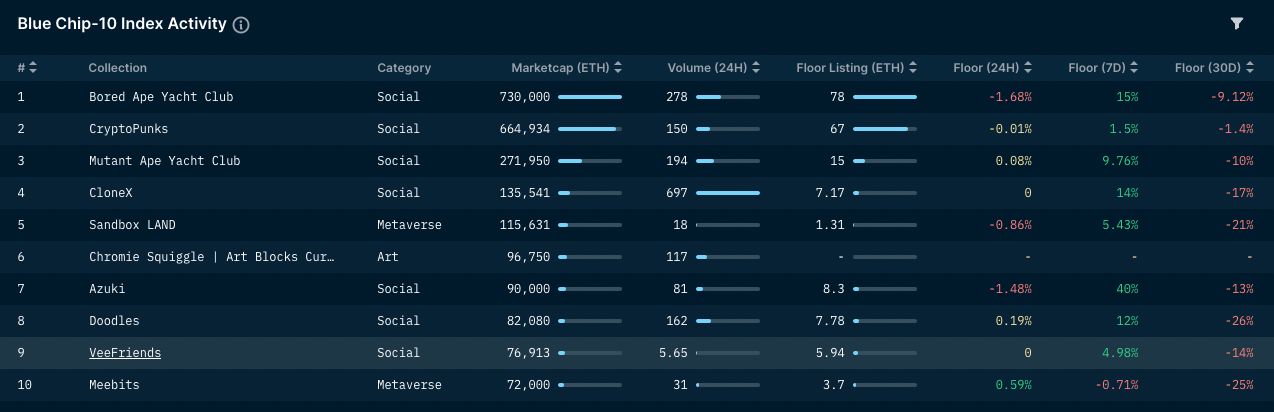
Task: Click floor listing value 1.31
Action: 830,225
